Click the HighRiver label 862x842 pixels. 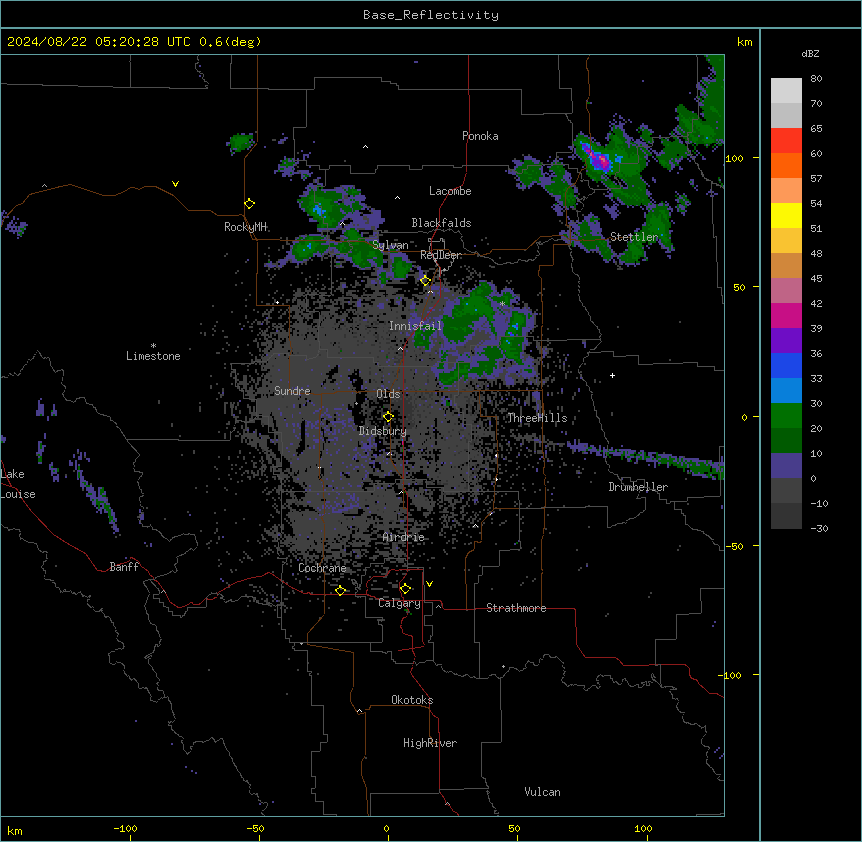430,743
